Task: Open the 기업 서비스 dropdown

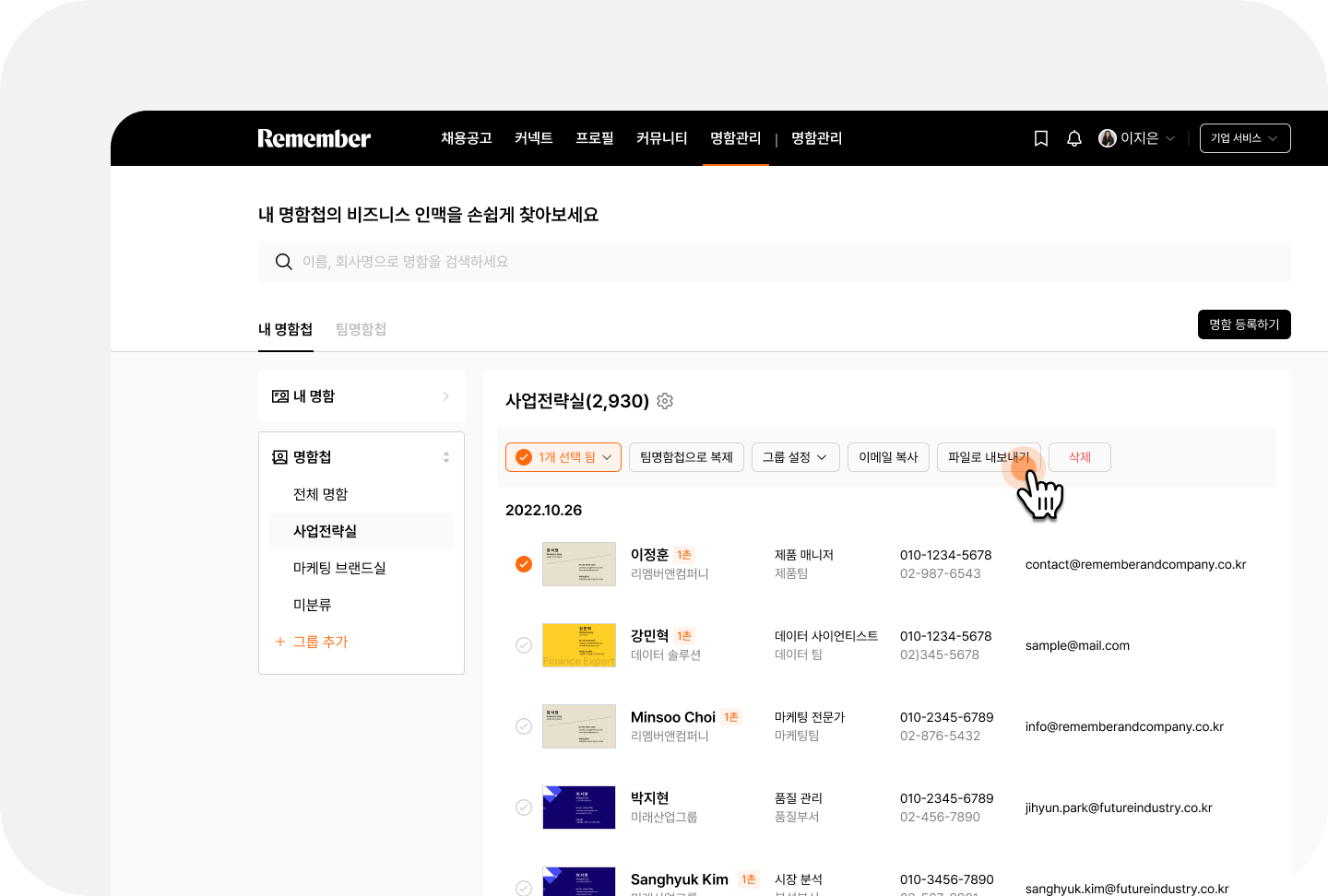Action: [x=1245, y=138]
